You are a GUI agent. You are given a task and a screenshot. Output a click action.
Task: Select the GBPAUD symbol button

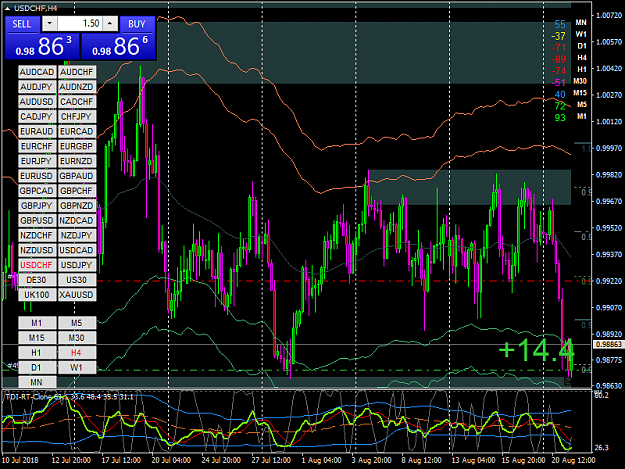pyautogui.click(x=77, y=176)
